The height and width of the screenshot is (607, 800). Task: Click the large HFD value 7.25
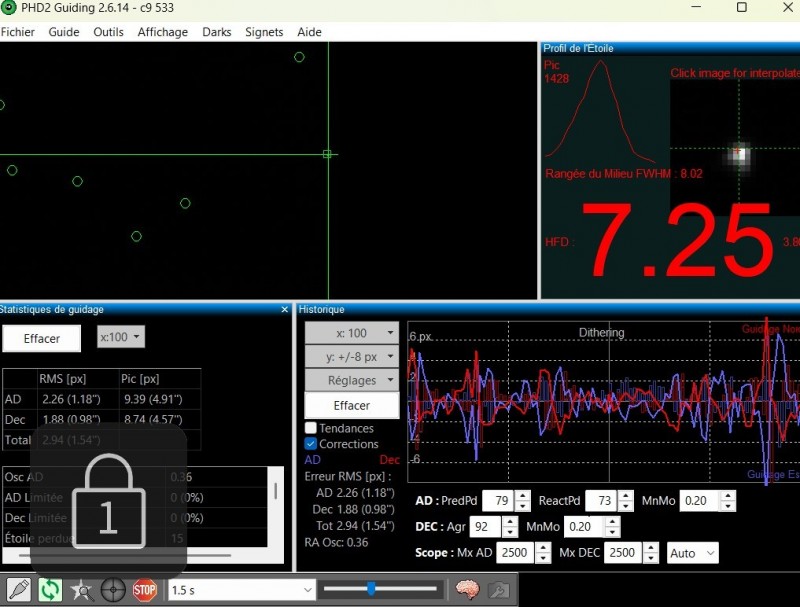(677, 240)
